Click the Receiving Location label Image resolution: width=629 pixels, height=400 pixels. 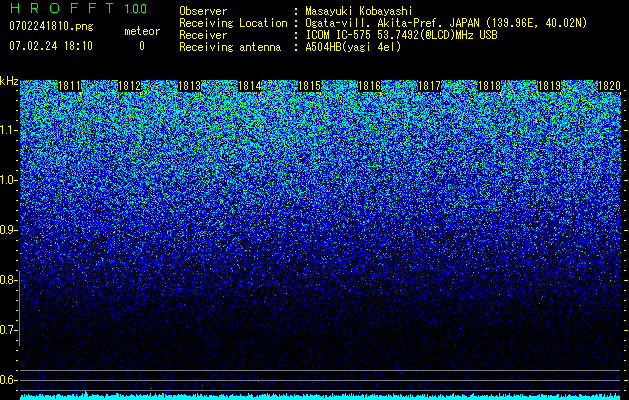[x=233, y=23]
